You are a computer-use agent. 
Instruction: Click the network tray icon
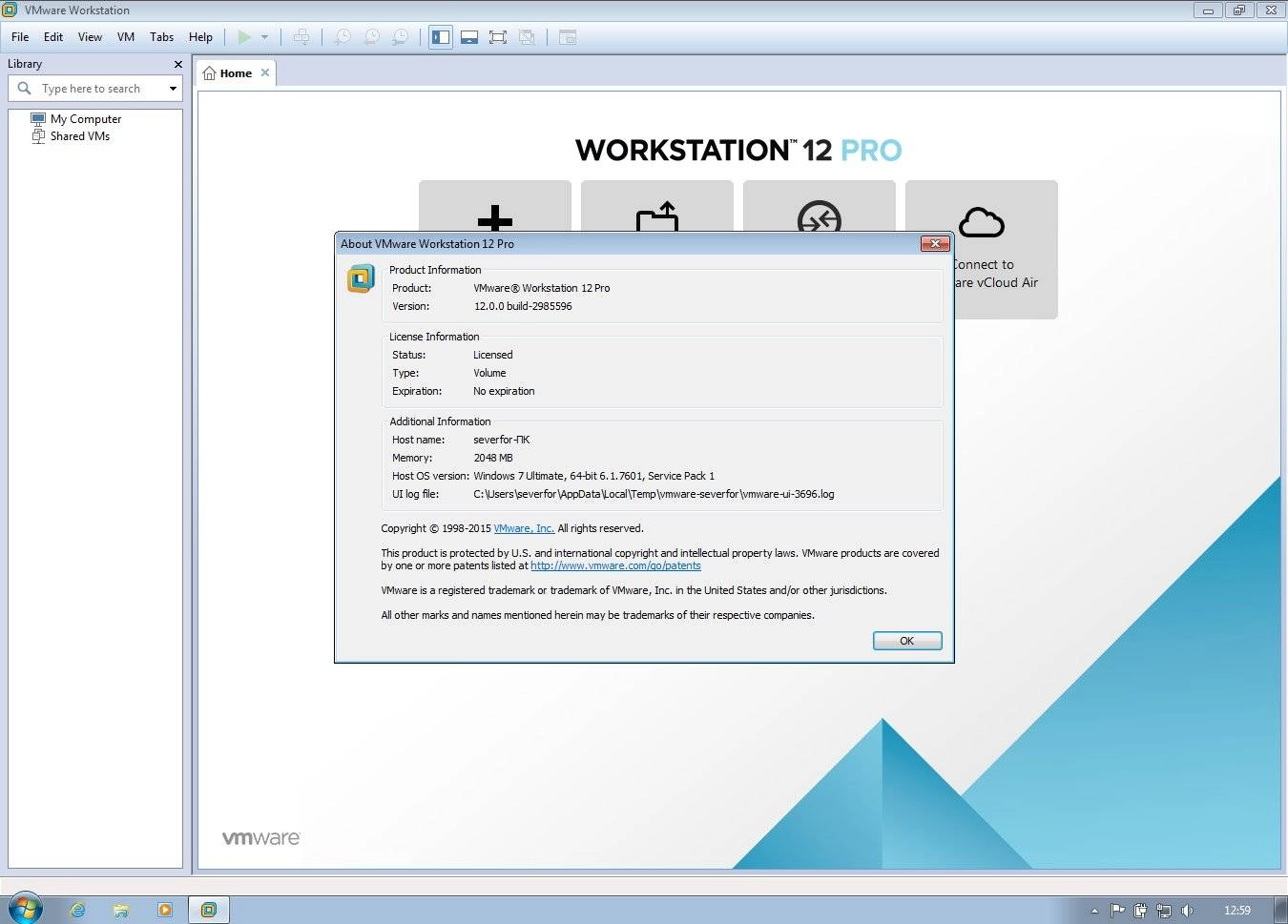(1164, 911)
